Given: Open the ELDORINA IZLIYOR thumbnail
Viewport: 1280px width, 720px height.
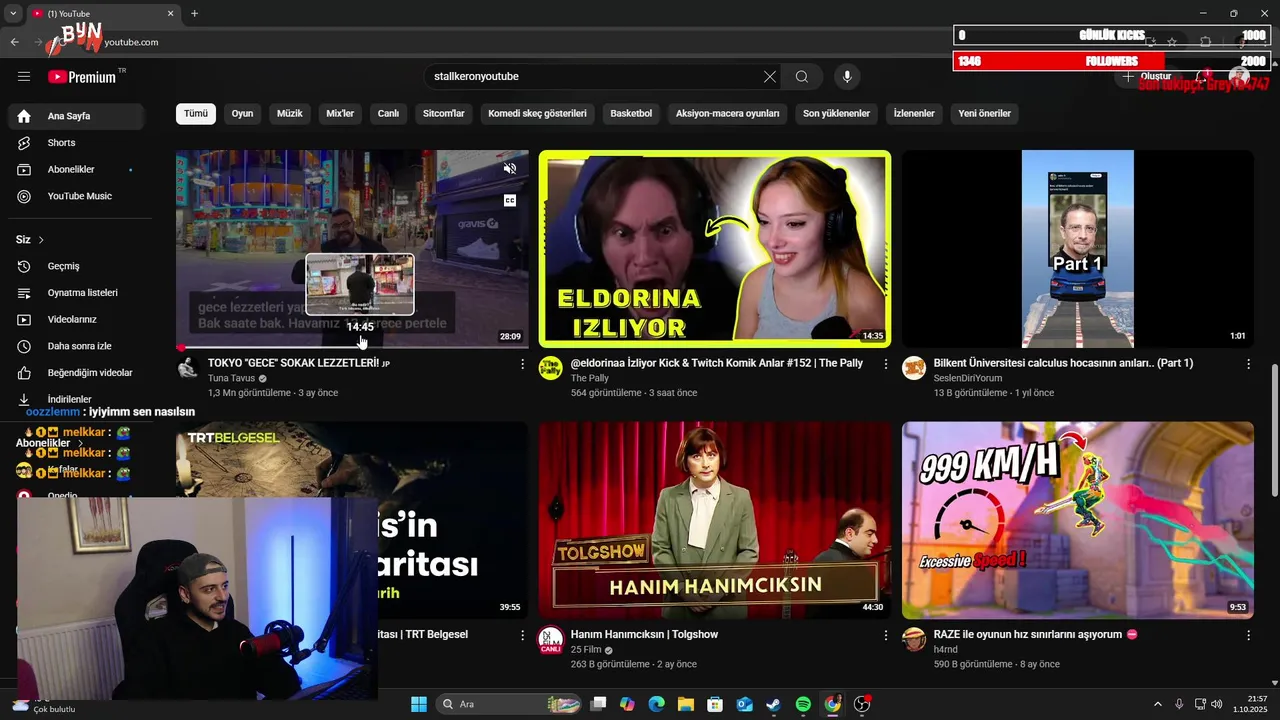Looking at the screenshot, I should [x=714, y=249].
